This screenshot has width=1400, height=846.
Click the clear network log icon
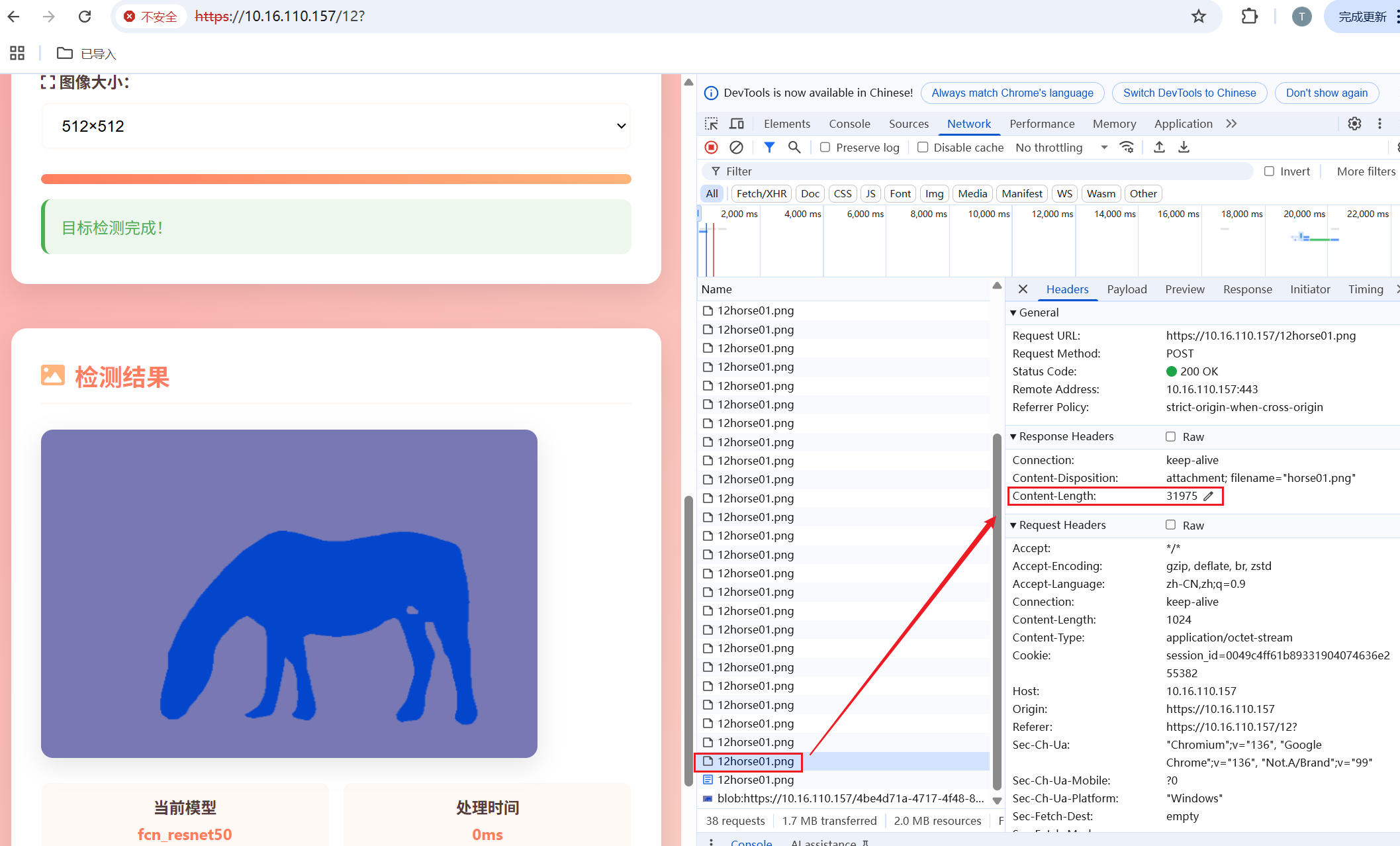736,148
